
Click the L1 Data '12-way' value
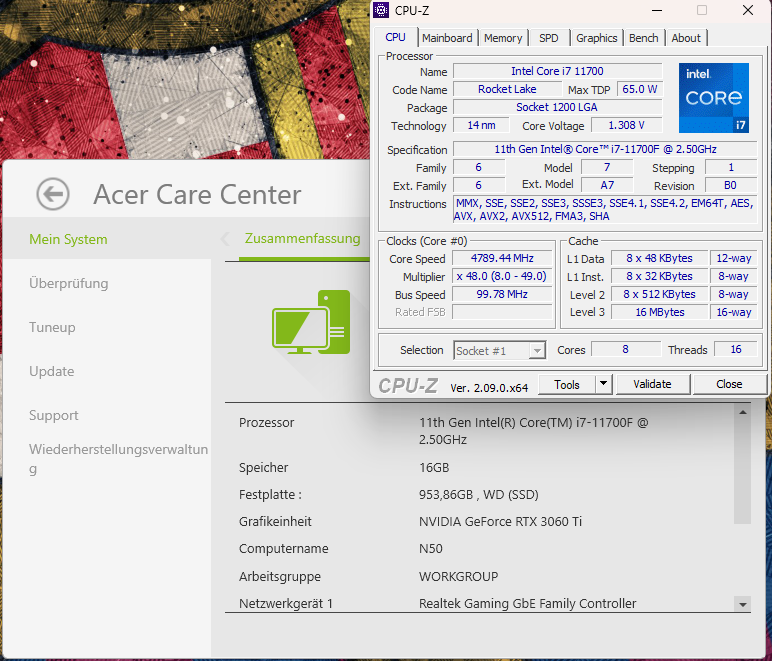pyautogui.click(x=734, y=258)
